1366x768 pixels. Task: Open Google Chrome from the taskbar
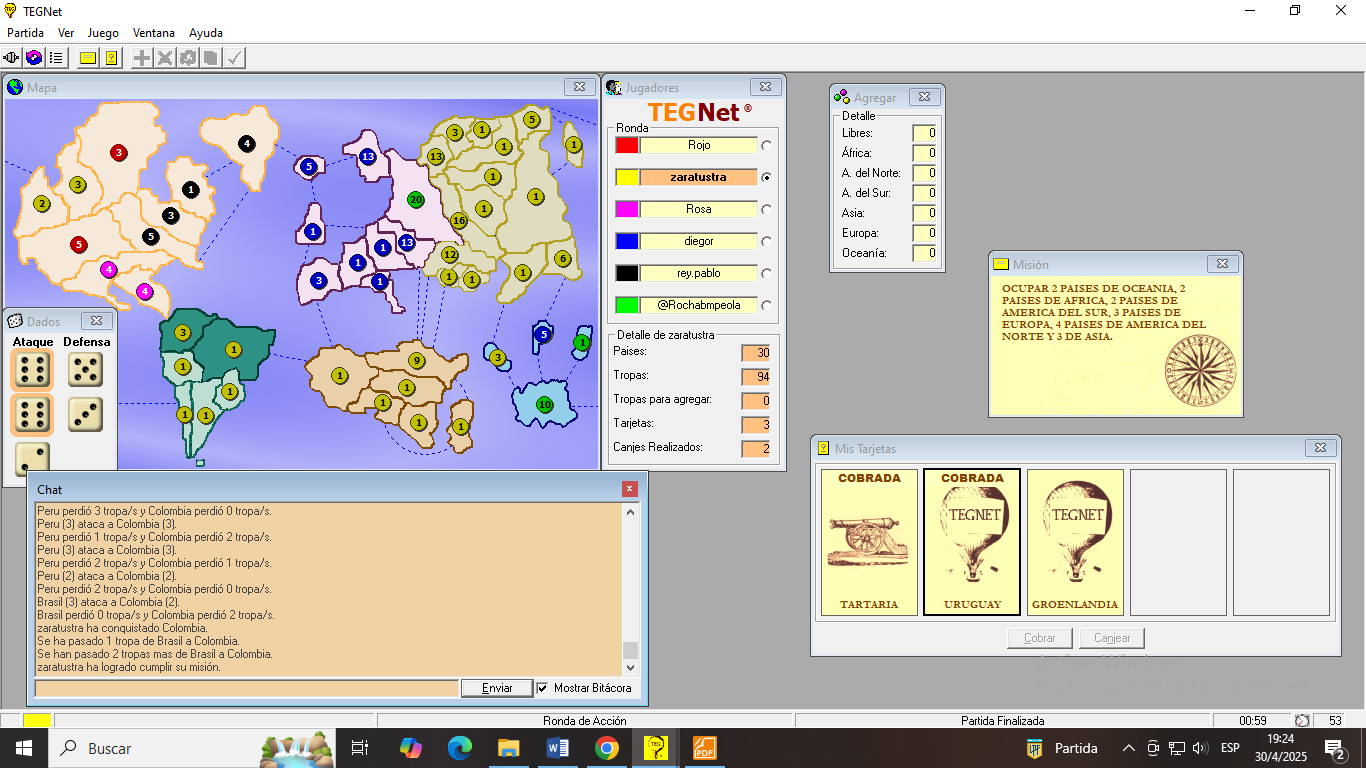click(606, 748)
